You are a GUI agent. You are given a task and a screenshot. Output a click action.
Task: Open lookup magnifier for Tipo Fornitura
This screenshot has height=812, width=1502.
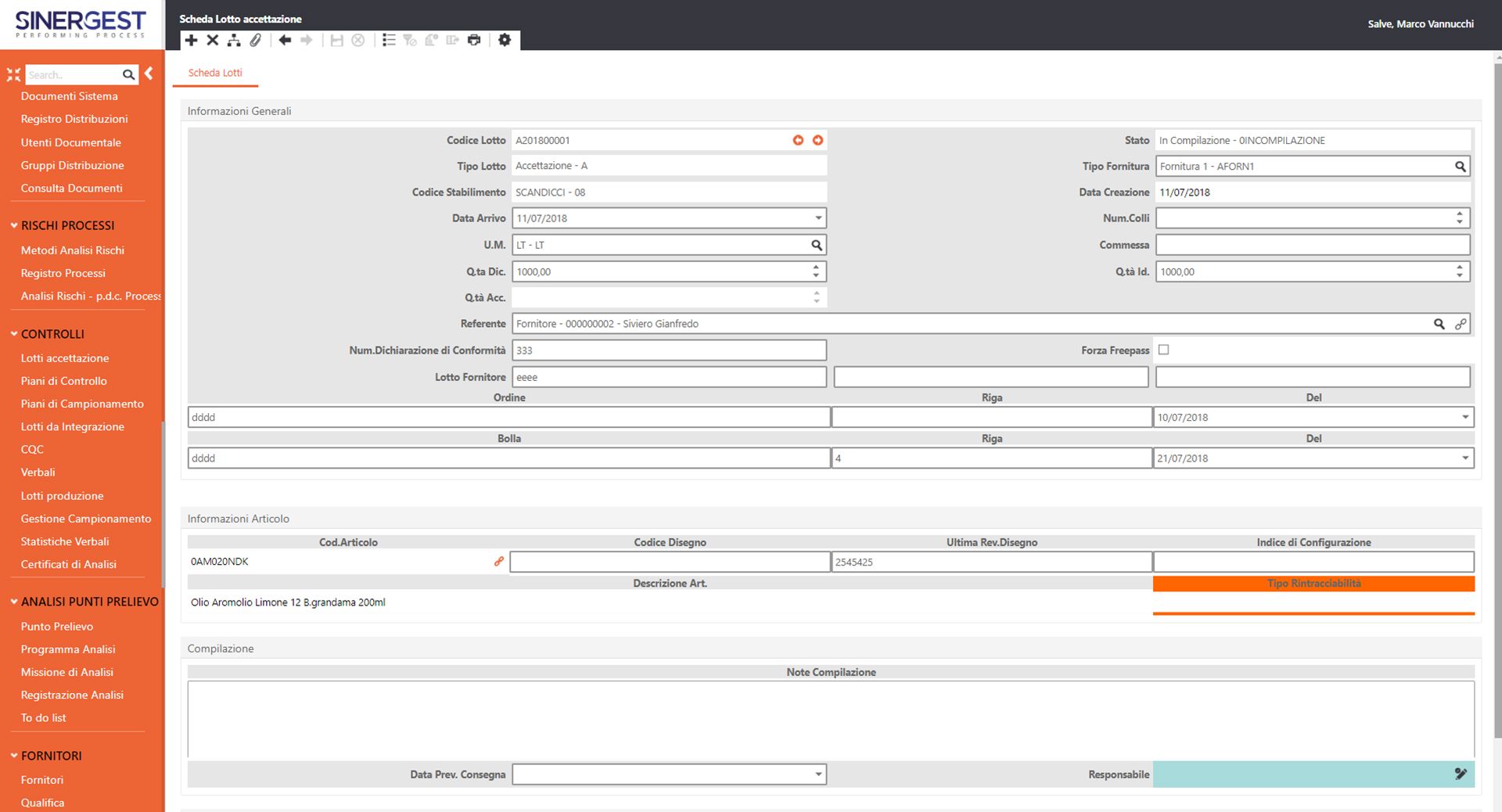pos(1460,166)
